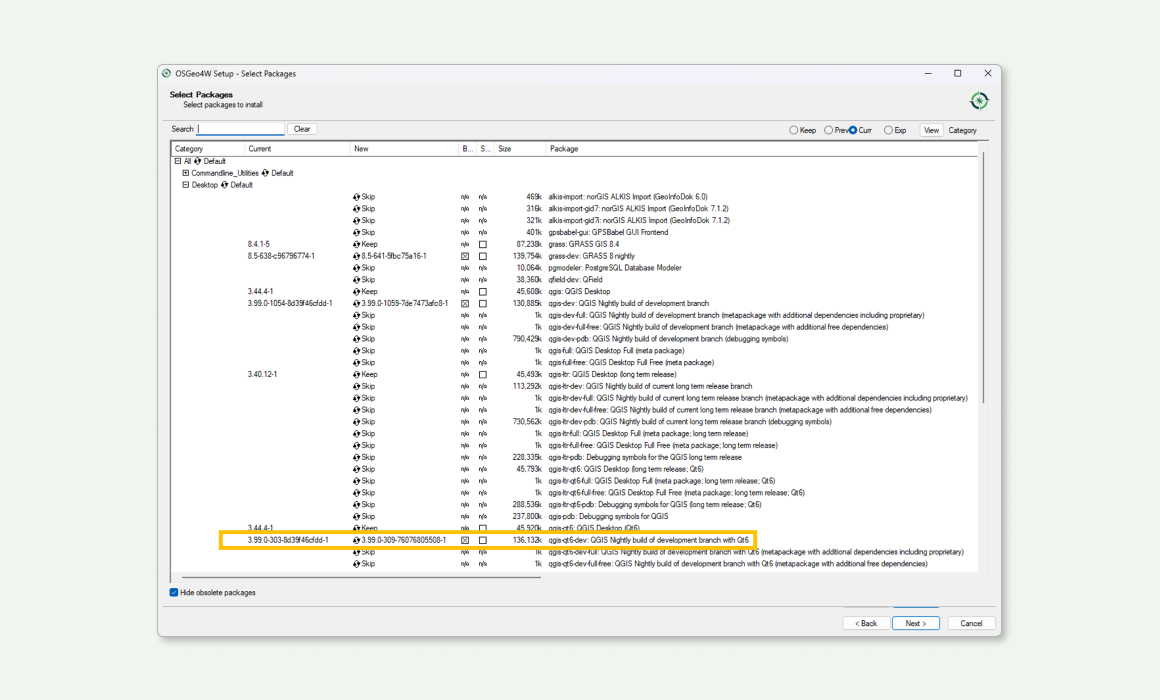Click inside the Search input field
Image resolution: width=1160 pixels, height=700 pixels.
[x=241, y=129]
